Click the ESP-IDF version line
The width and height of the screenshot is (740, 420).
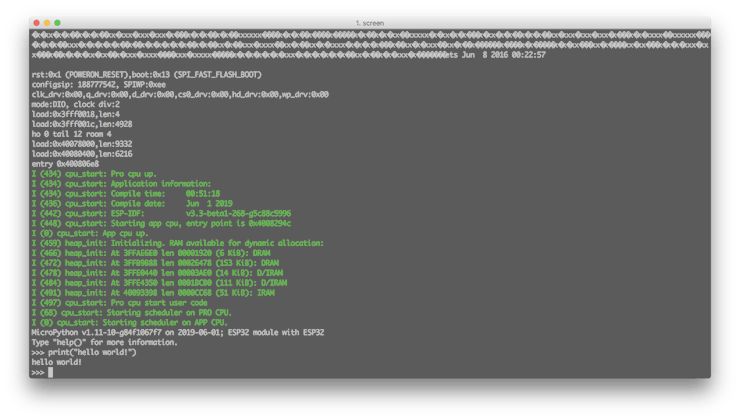point(161,213)
